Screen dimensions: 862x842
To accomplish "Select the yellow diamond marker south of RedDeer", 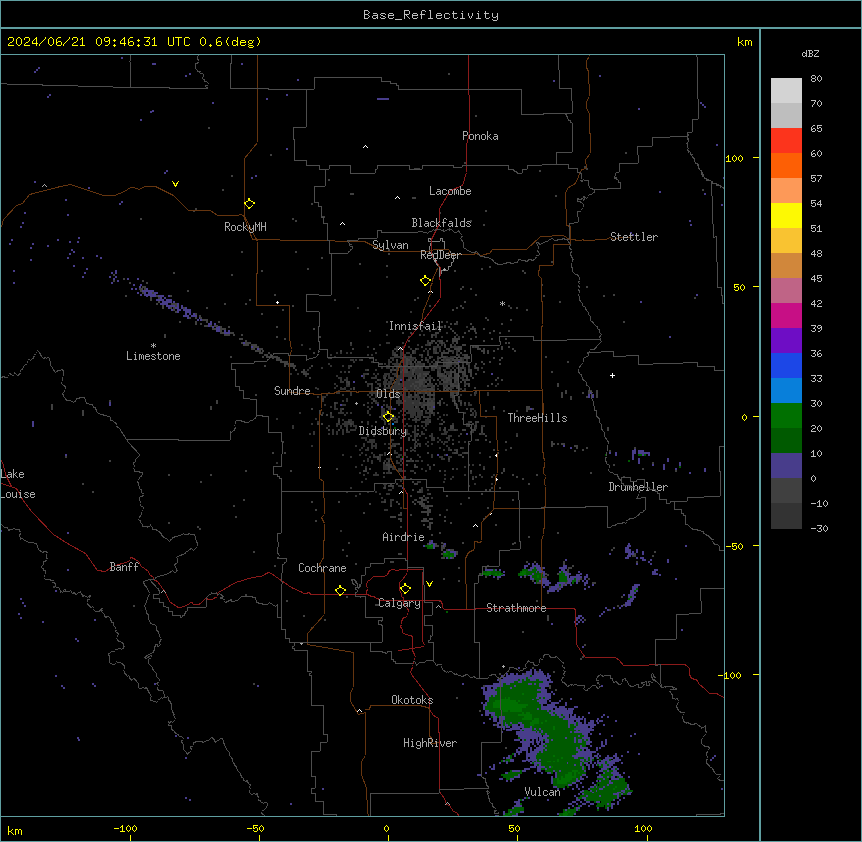I will 426,280.
